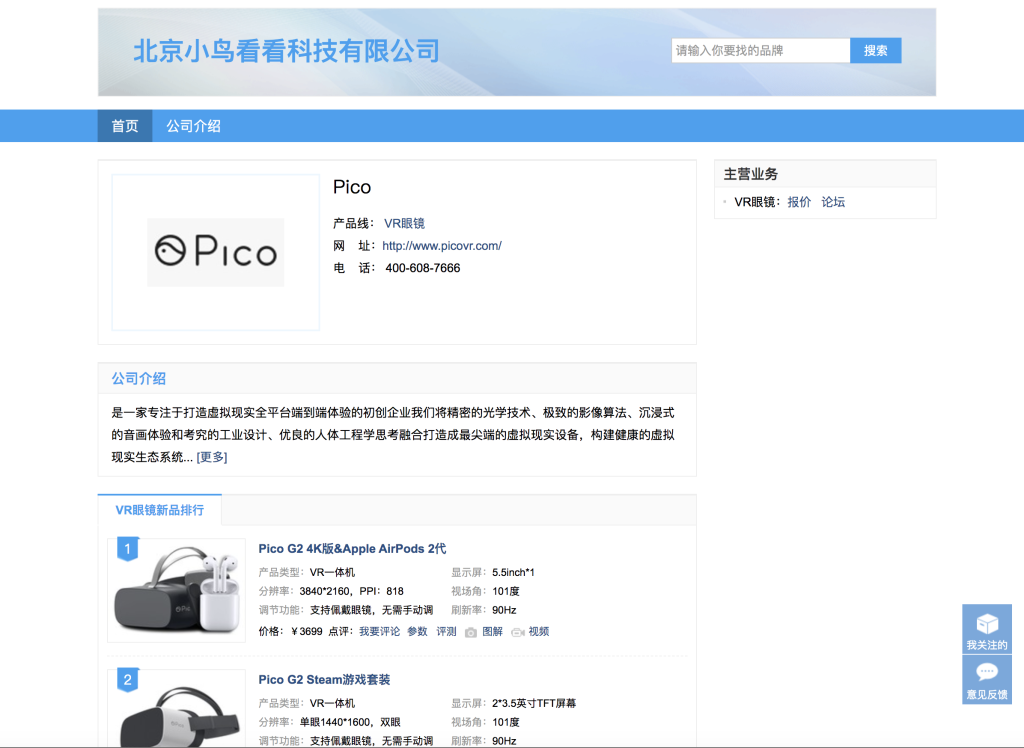Open 视频 link for Pico G2 4K
This screenshot has width=1024, height=748.
pos(539,632)
